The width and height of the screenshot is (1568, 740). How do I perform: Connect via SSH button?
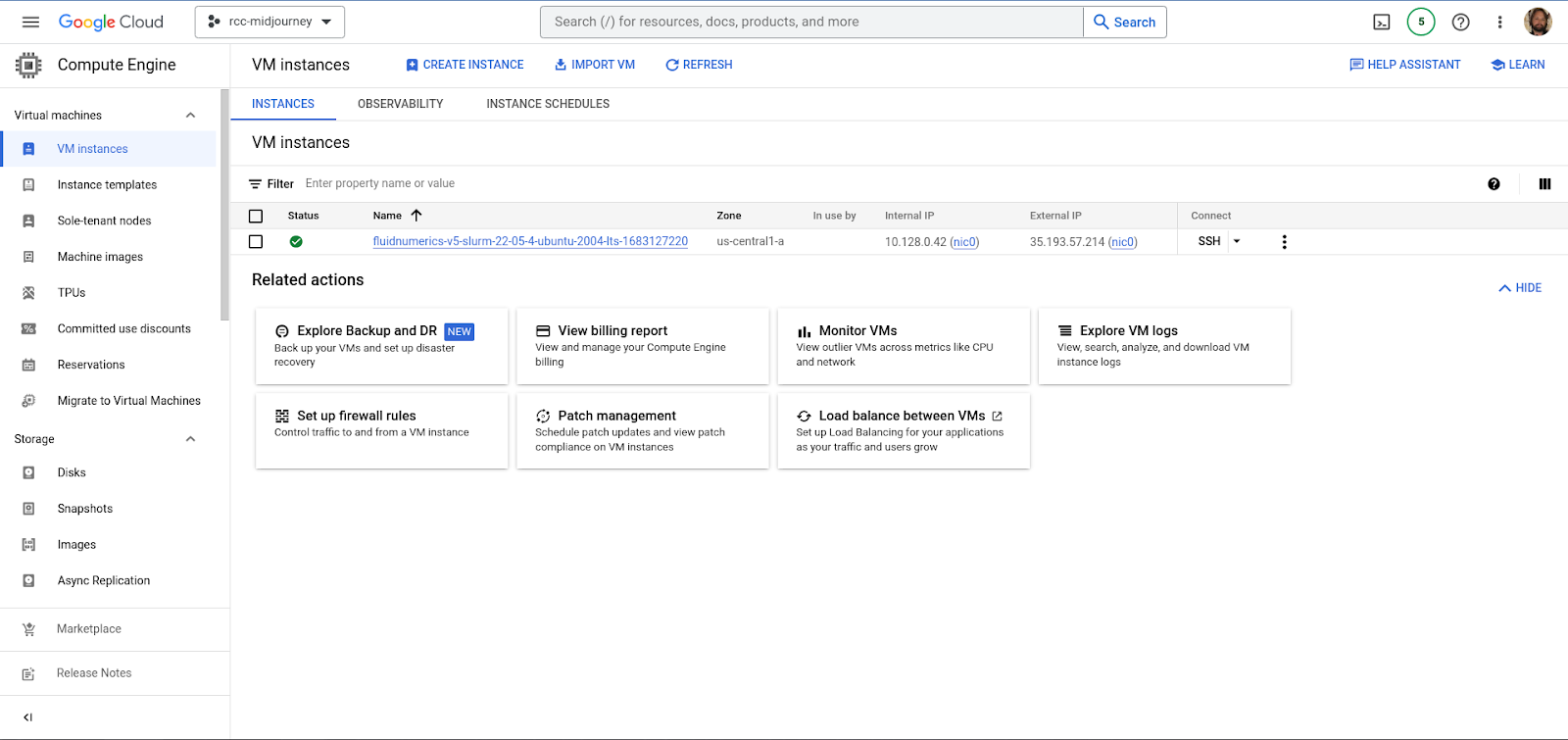tap(1209, 241)
